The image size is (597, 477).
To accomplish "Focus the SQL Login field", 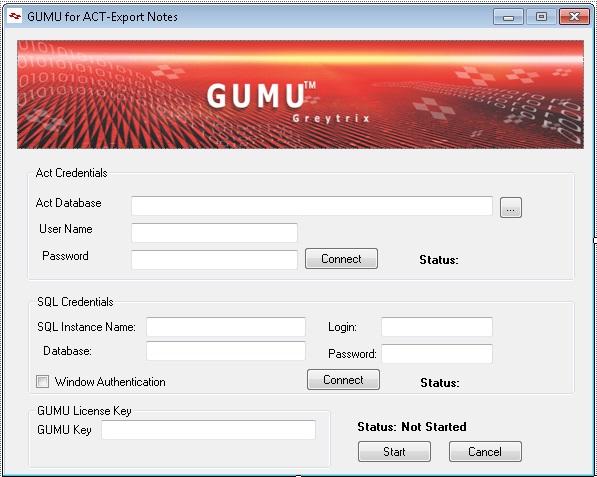I will [437, 327].
